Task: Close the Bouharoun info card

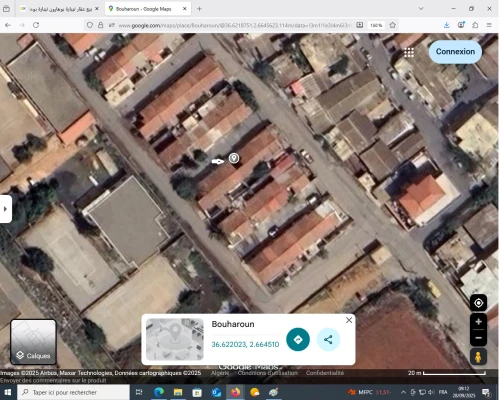Action: (x=349, y=320)
